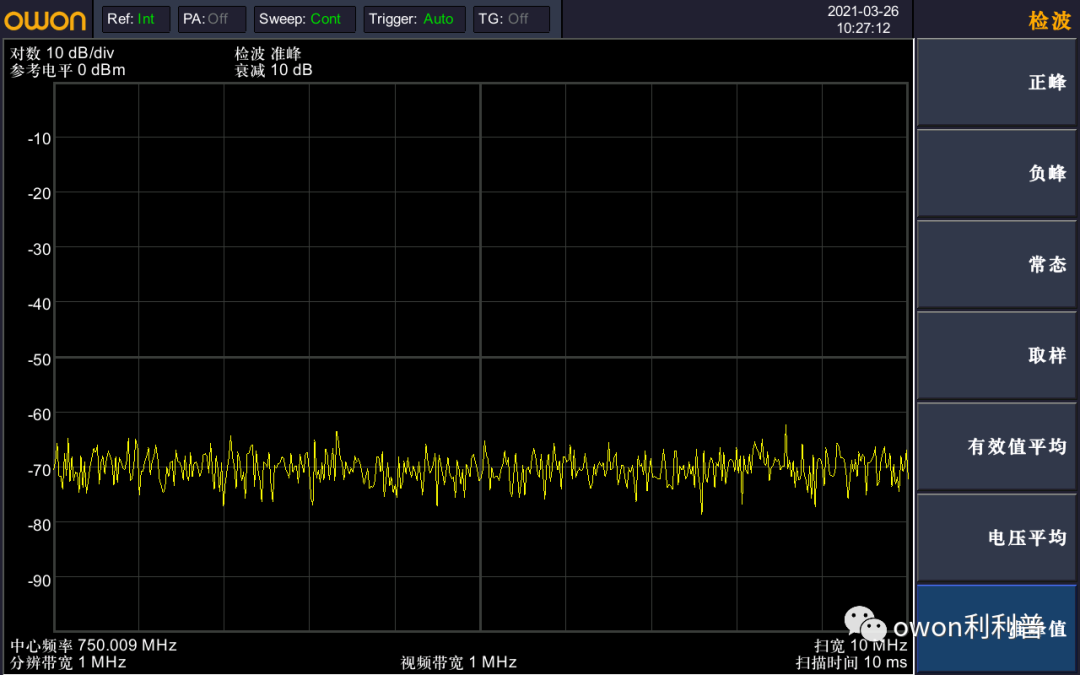
Task: Click the 检波 menu title
Action: click(1050, 20)
